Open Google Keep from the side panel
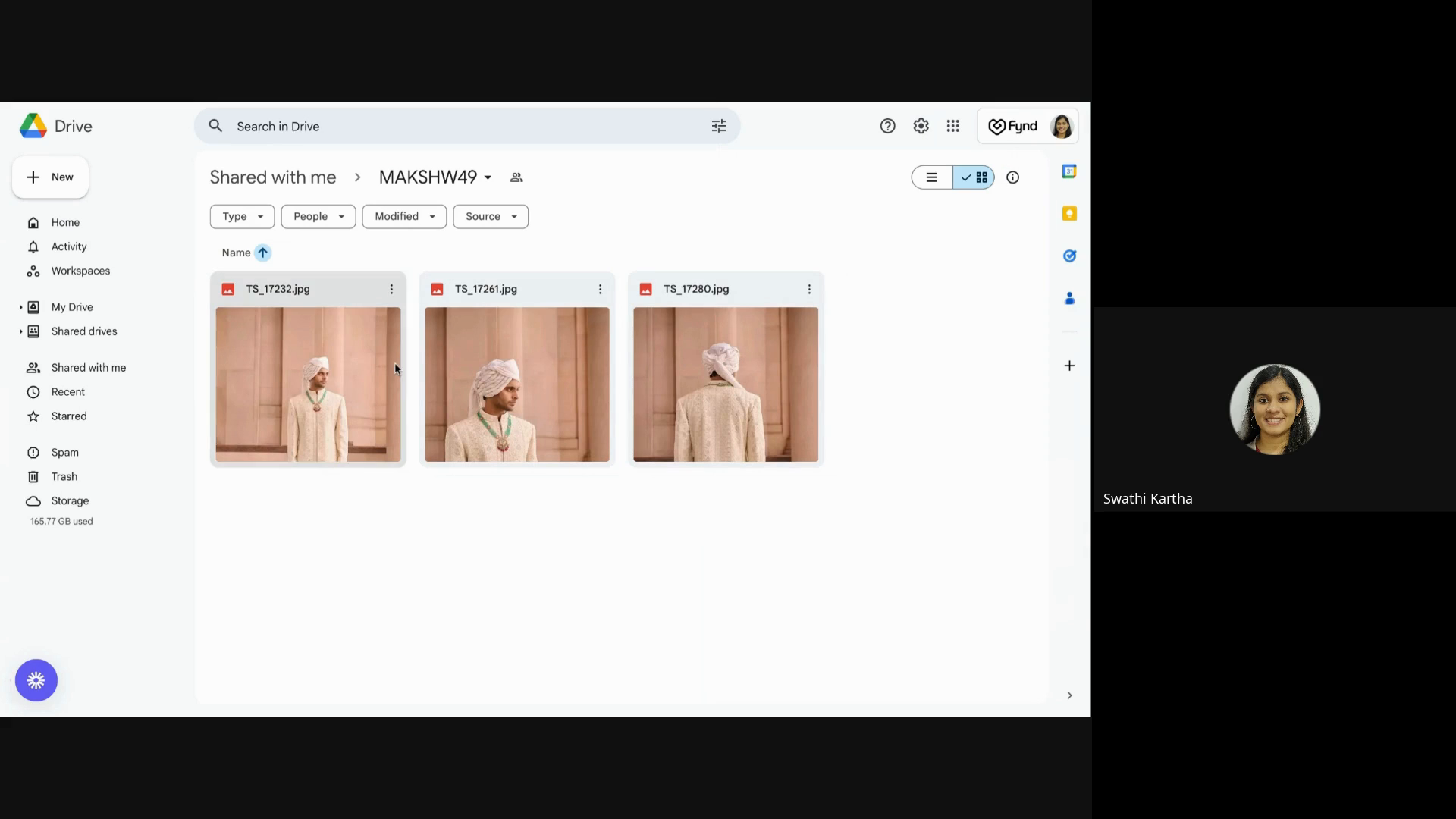1456x819 pixels. (x=1069, y=213)
